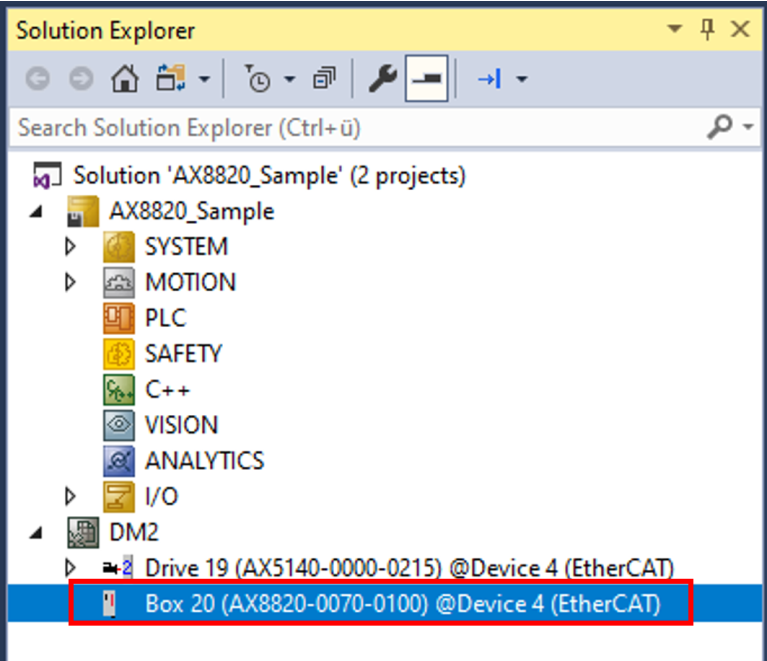Select the SAFETY tree item
The width and height of the screenshot is (767, 661).
[x=183, y=354]
